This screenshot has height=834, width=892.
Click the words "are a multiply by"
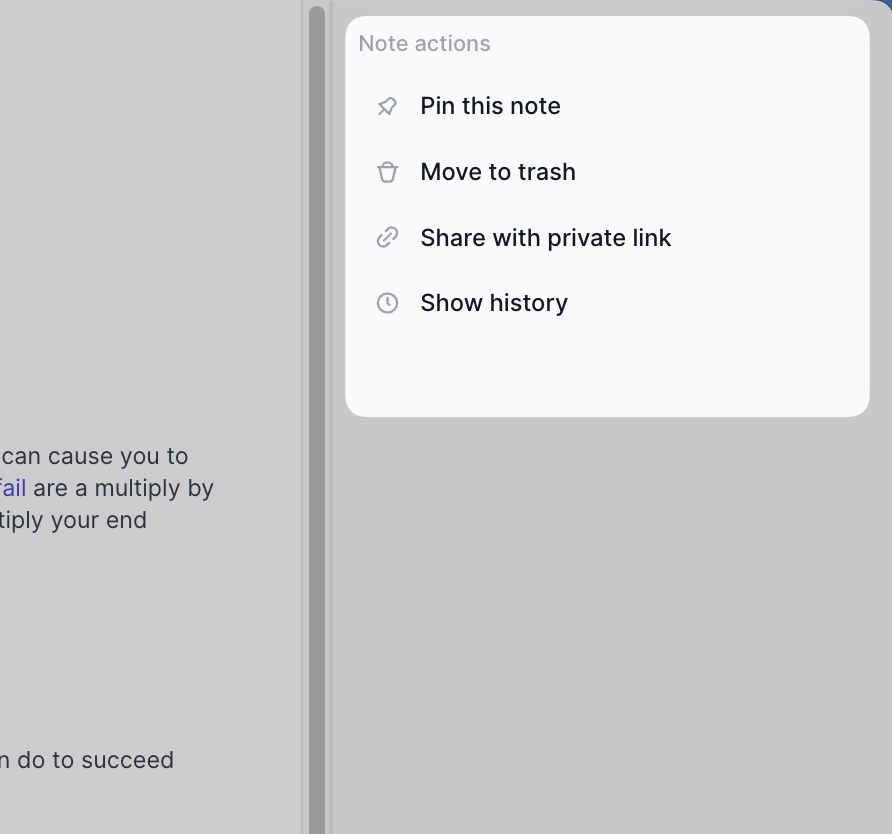[x=123, y=488]
